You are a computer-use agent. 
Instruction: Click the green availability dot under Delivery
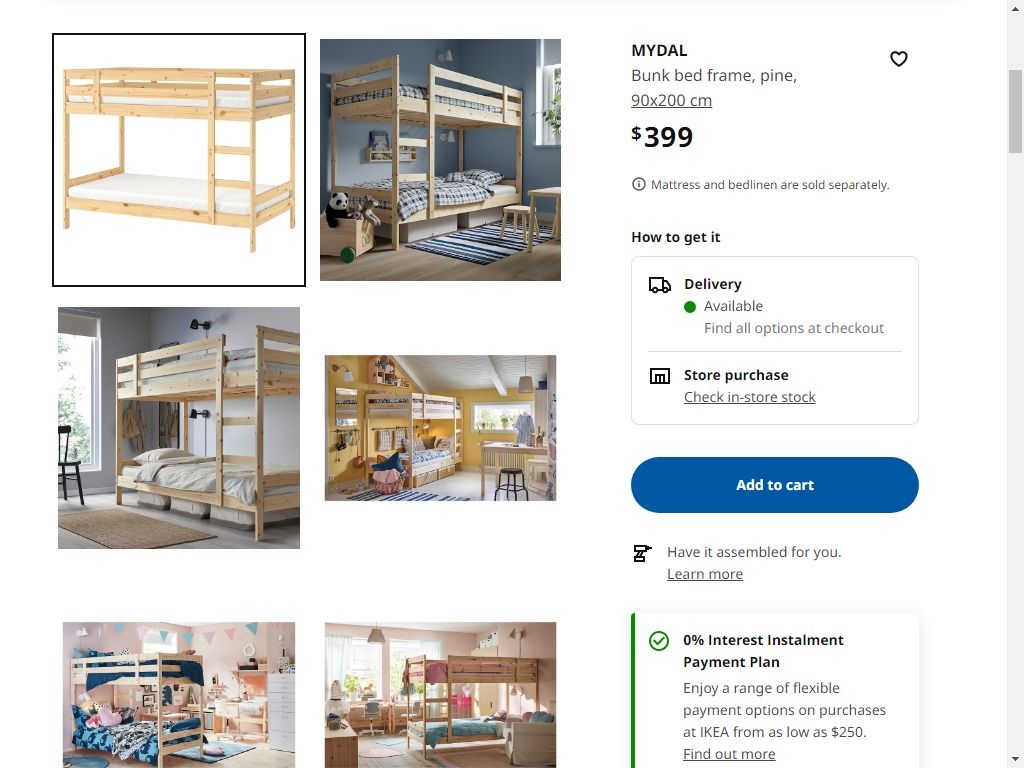click(689, 306)
